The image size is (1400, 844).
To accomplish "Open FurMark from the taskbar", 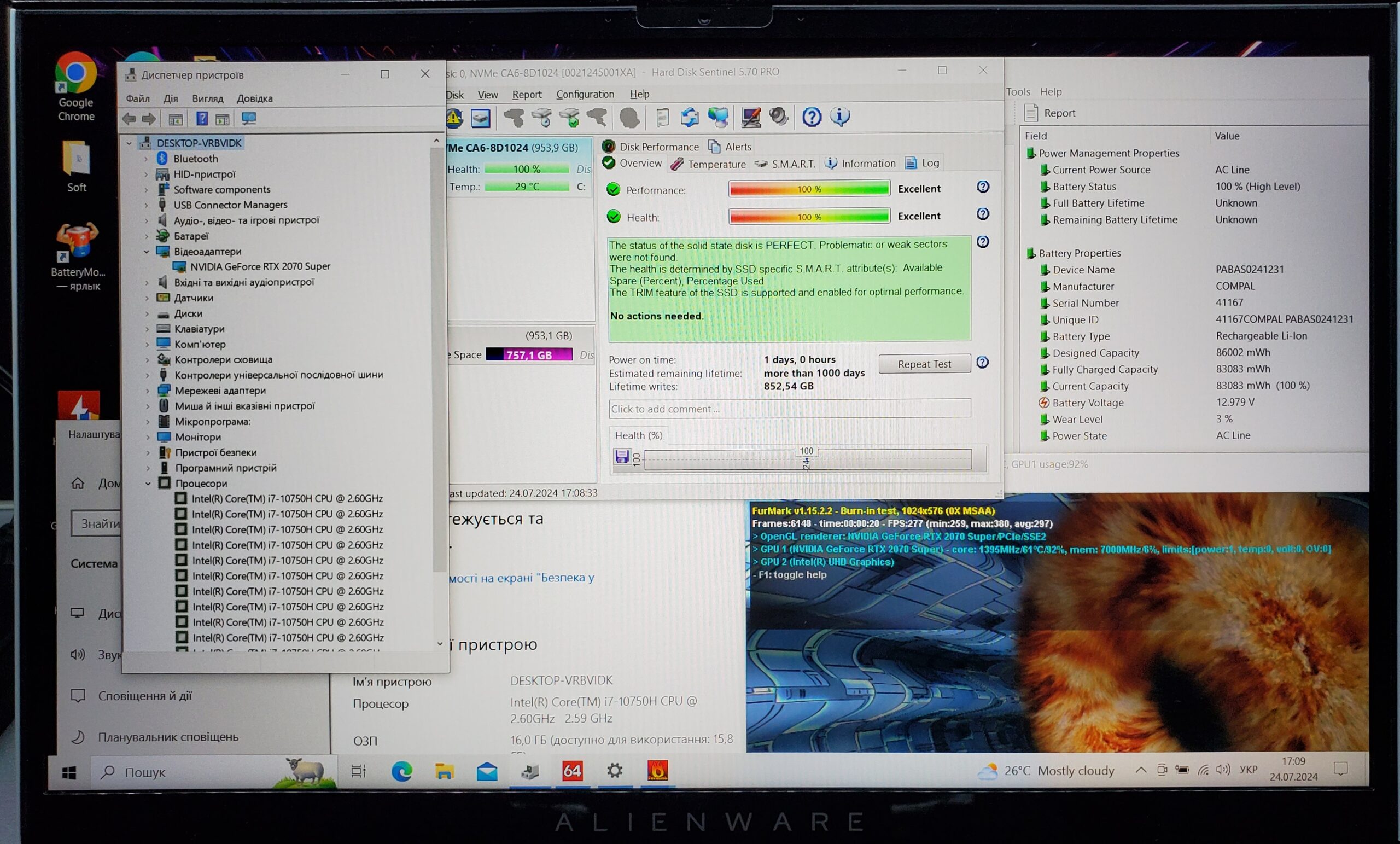I will (x=657, y=771).
